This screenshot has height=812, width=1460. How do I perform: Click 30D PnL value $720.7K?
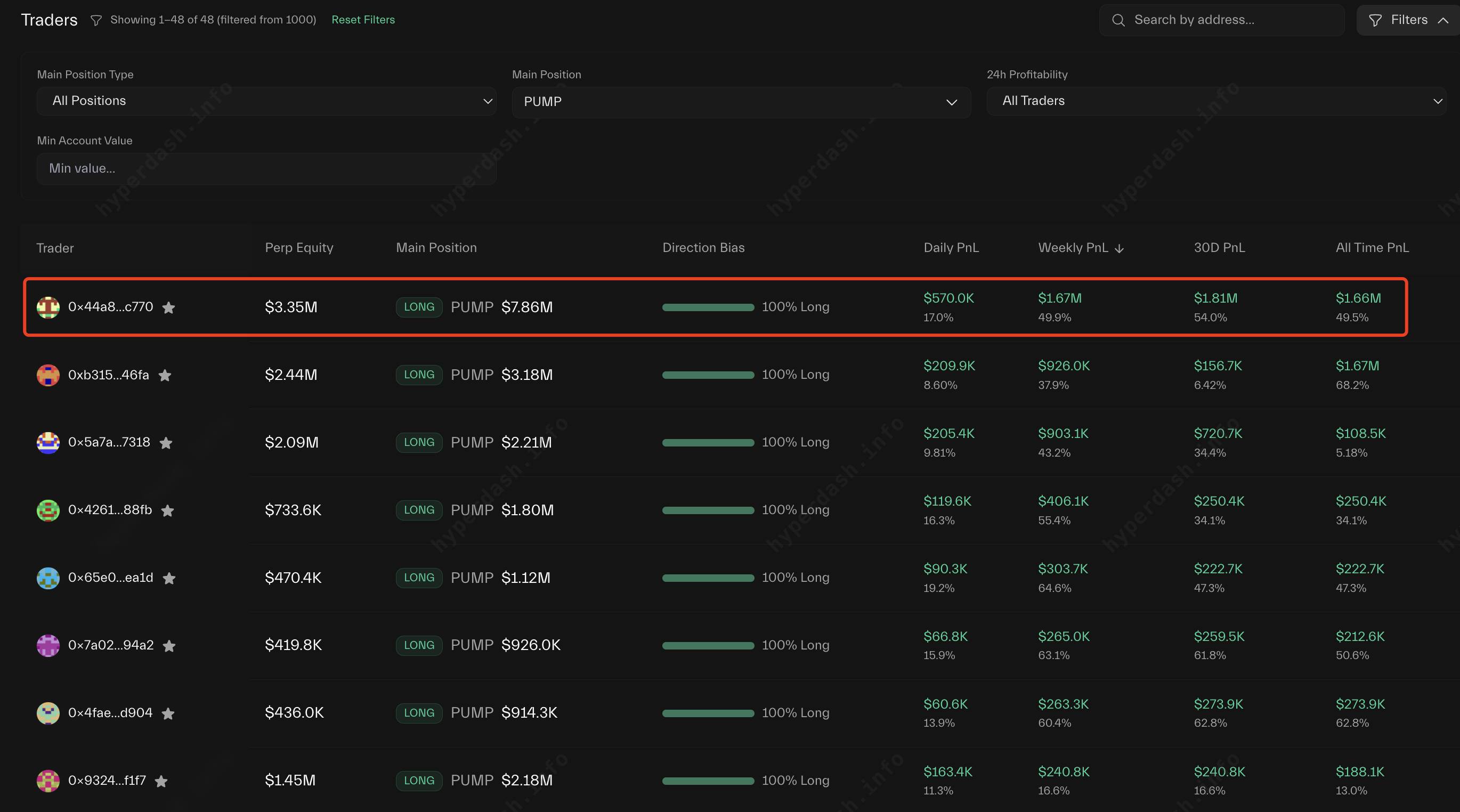tap(1218, 434)
